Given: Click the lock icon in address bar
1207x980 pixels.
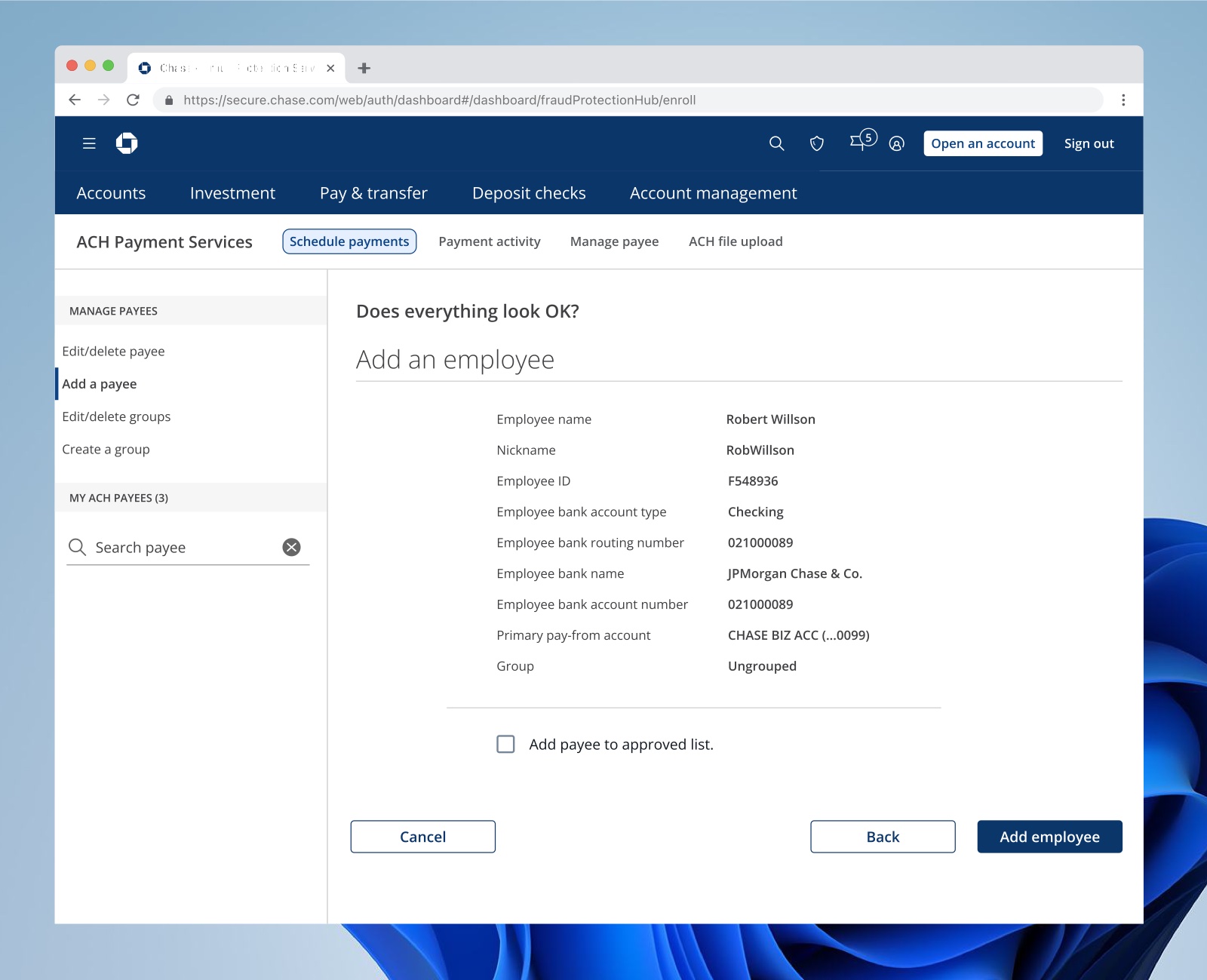Looking at the screenshot, I should click(x=169, y=100).
